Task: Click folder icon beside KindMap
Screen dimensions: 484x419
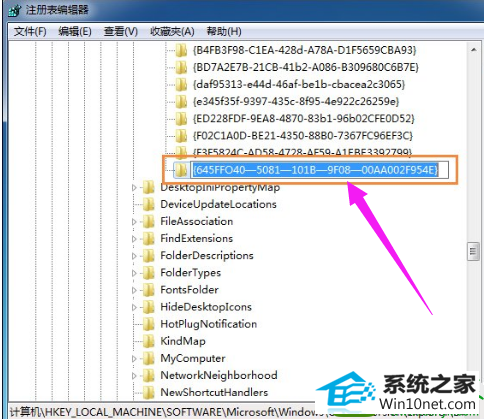Action: point(149,341)
